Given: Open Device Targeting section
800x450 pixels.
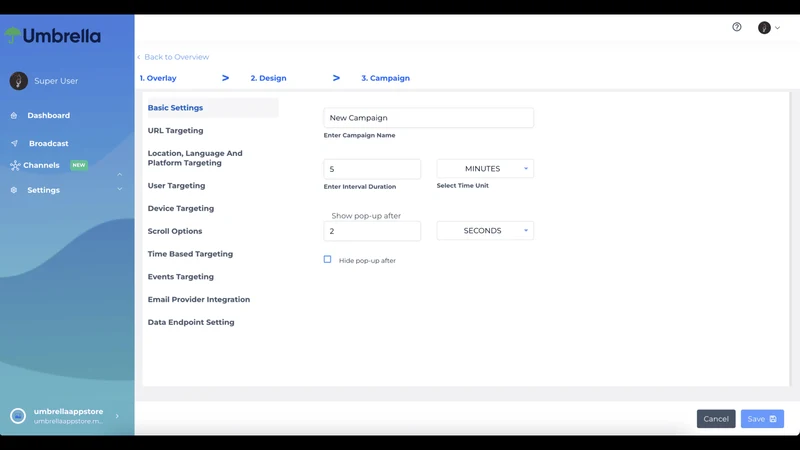Looking at the screenshot, I should click(181, 208).
